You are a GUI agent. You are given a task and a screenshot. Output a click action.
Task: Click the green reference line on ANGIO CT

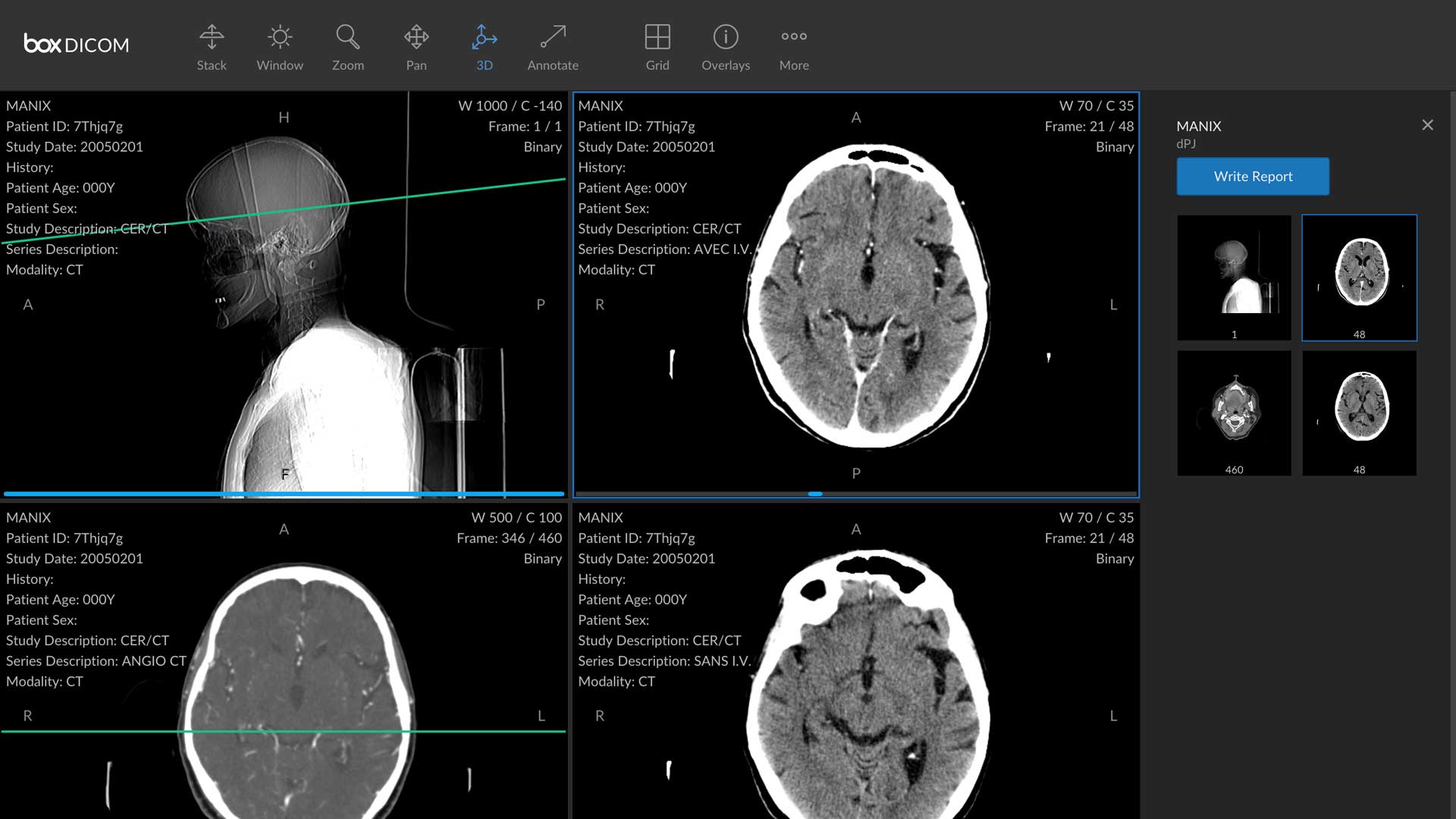coord(284,731)
